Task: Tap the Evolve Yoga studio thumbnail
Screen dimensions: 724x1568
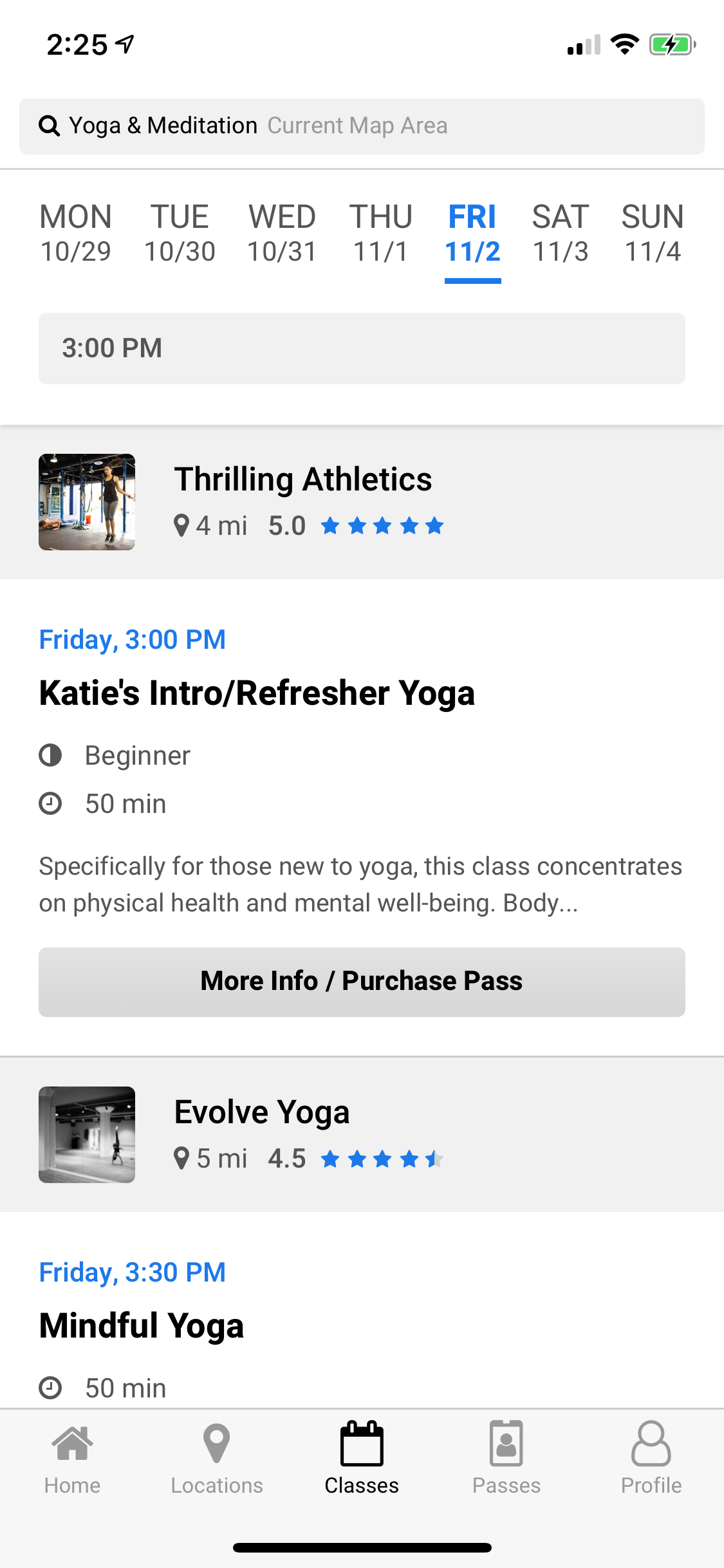Action: 87,1135
